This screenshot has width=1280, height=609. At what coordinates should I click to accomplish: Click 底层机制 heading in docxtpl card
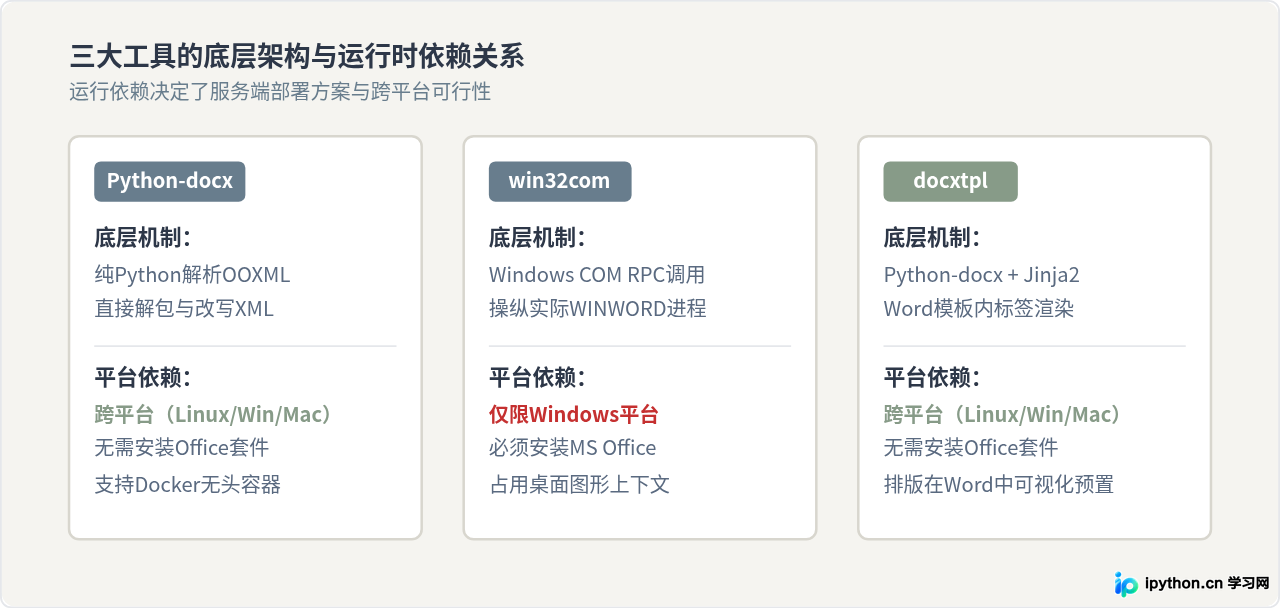tap(932, 238)
